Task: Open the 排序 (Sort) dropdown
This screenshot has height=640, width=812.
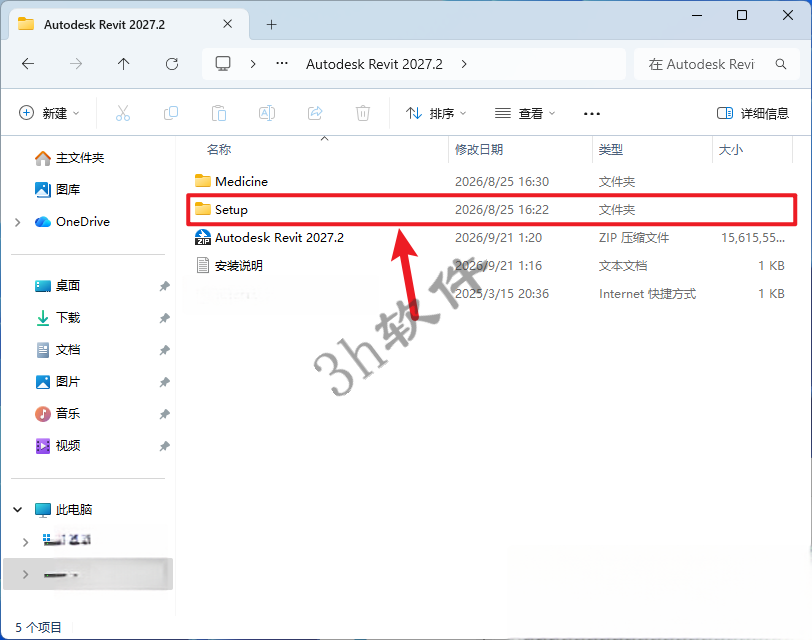Action: tap(436, 113)
